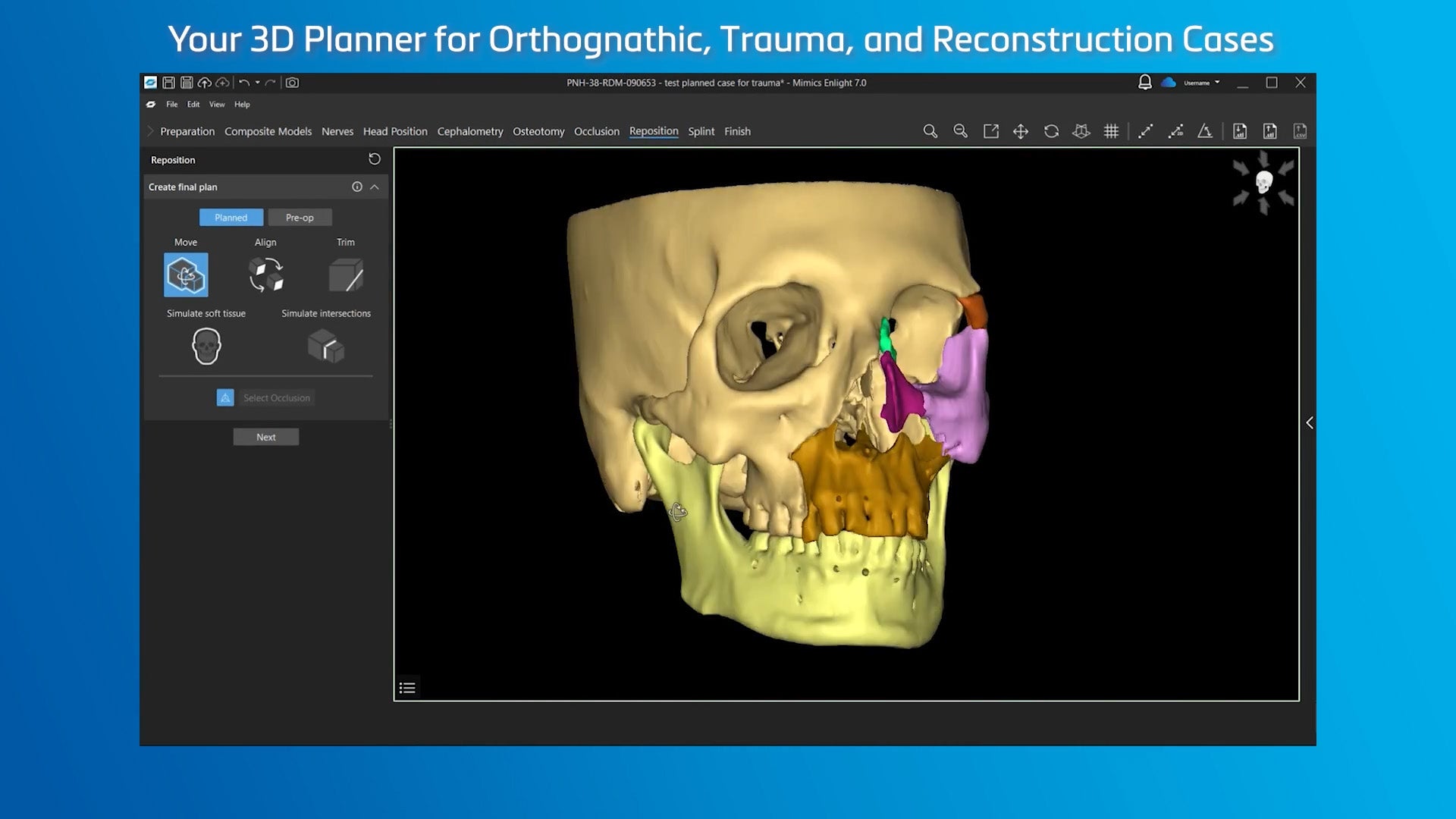Select the Align tool icon
Image resolution: width=1456 pixels, height=819 pixels.
265,275
